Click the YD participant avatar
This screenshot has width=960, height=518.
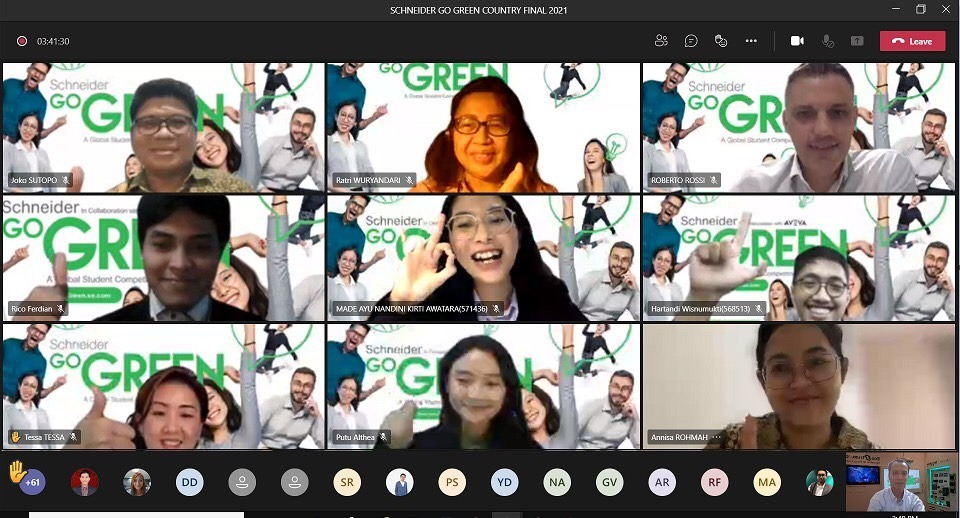pos(504,482)
